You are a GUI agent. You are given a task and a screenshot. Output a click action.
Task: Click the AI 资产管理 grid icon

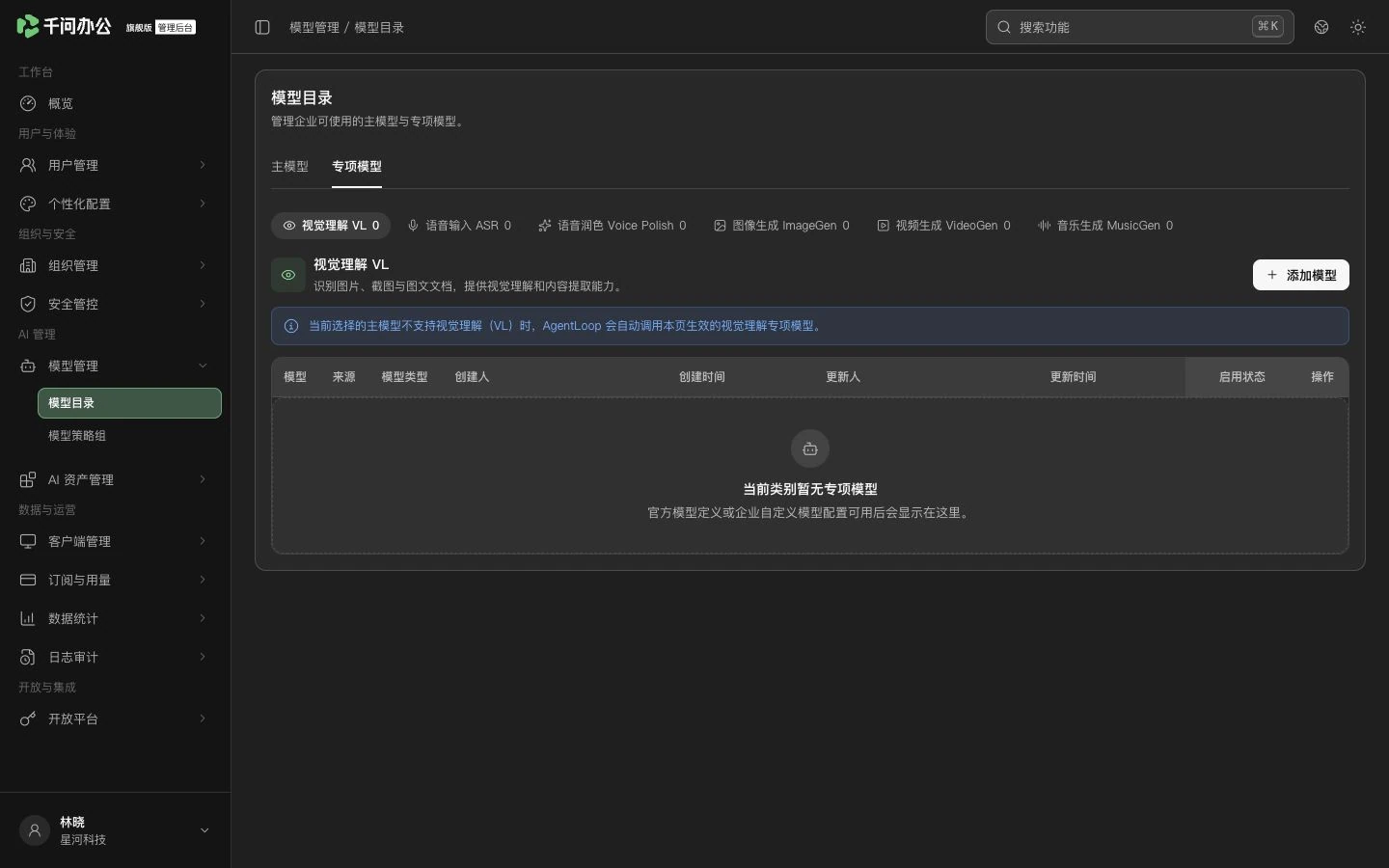pos(28,479)
